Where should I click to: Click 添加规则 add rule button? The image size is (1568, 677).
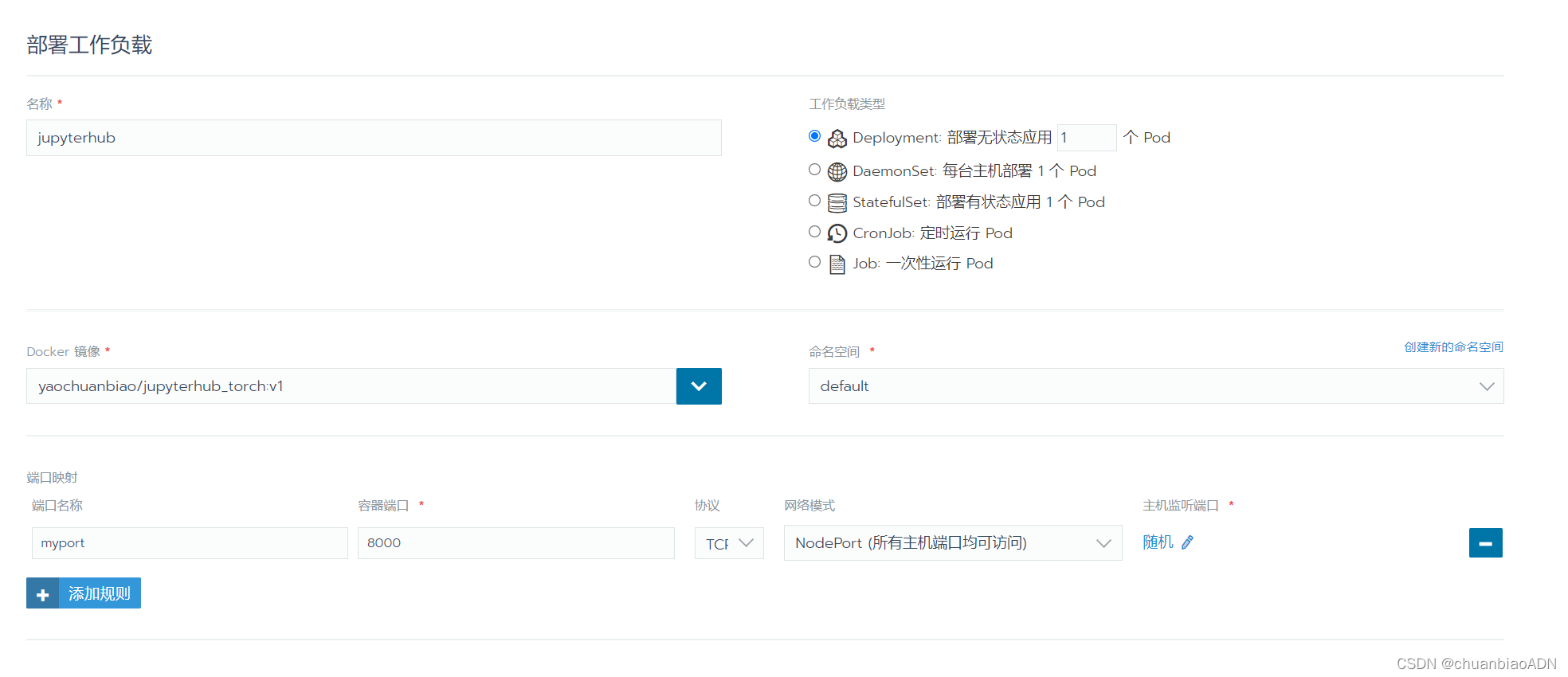click(x=84, y=593)
